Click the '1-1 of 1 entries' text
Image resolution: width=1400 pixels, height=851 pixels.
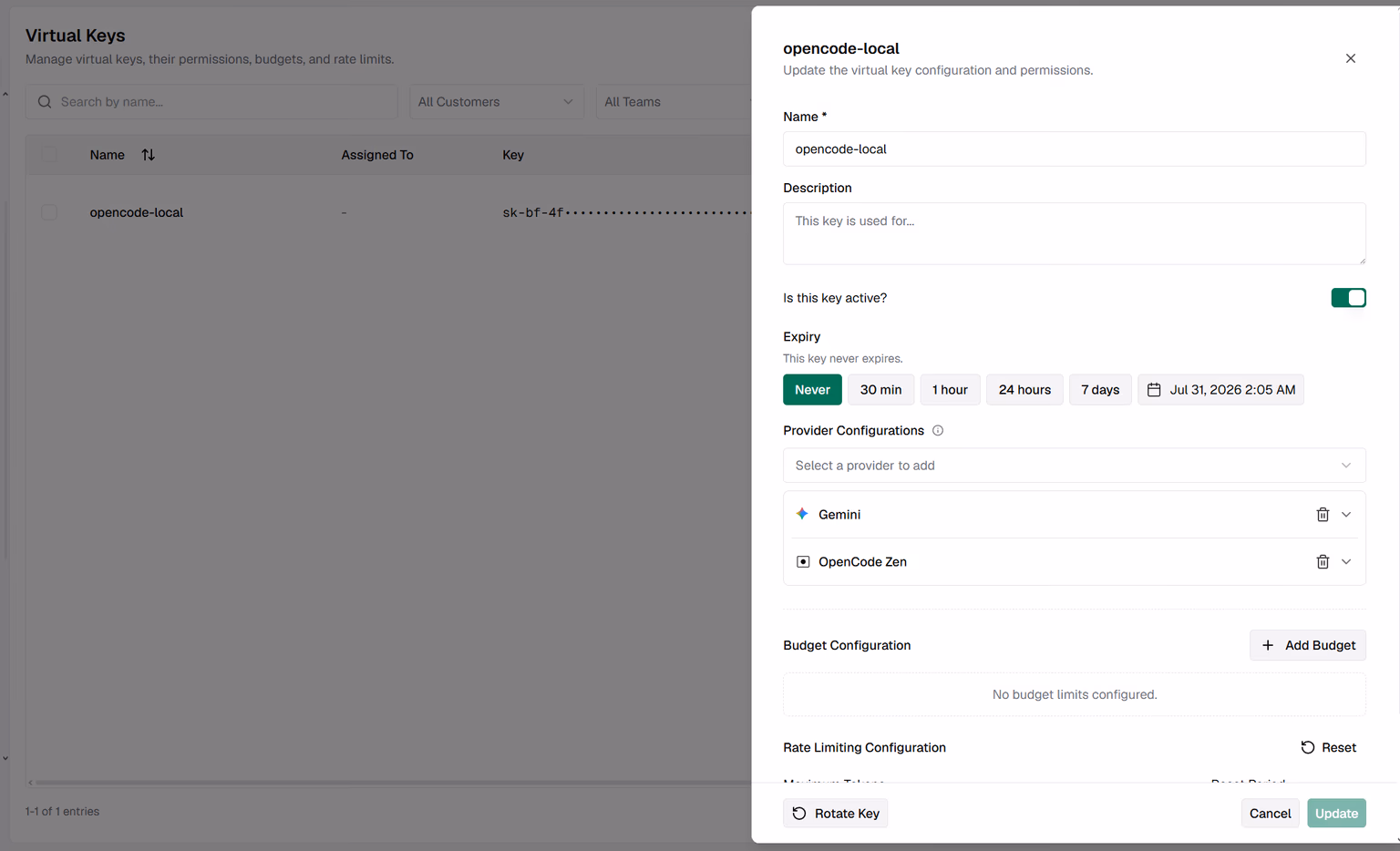tap(63, 811)
